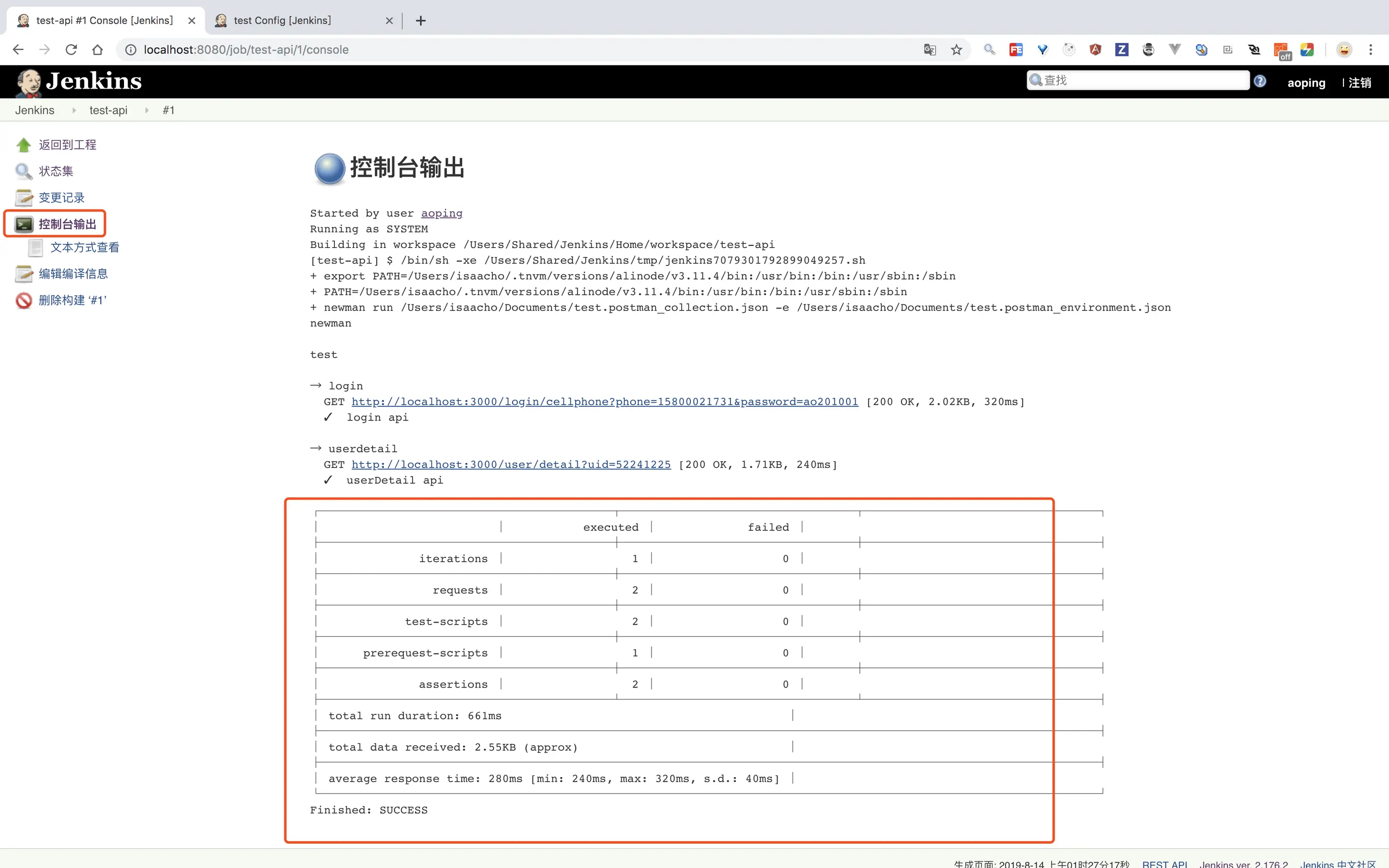Viewport: 1389px width, 868px height.
Task: Open the REST API footer link
Action: [x=1164, y=863]
